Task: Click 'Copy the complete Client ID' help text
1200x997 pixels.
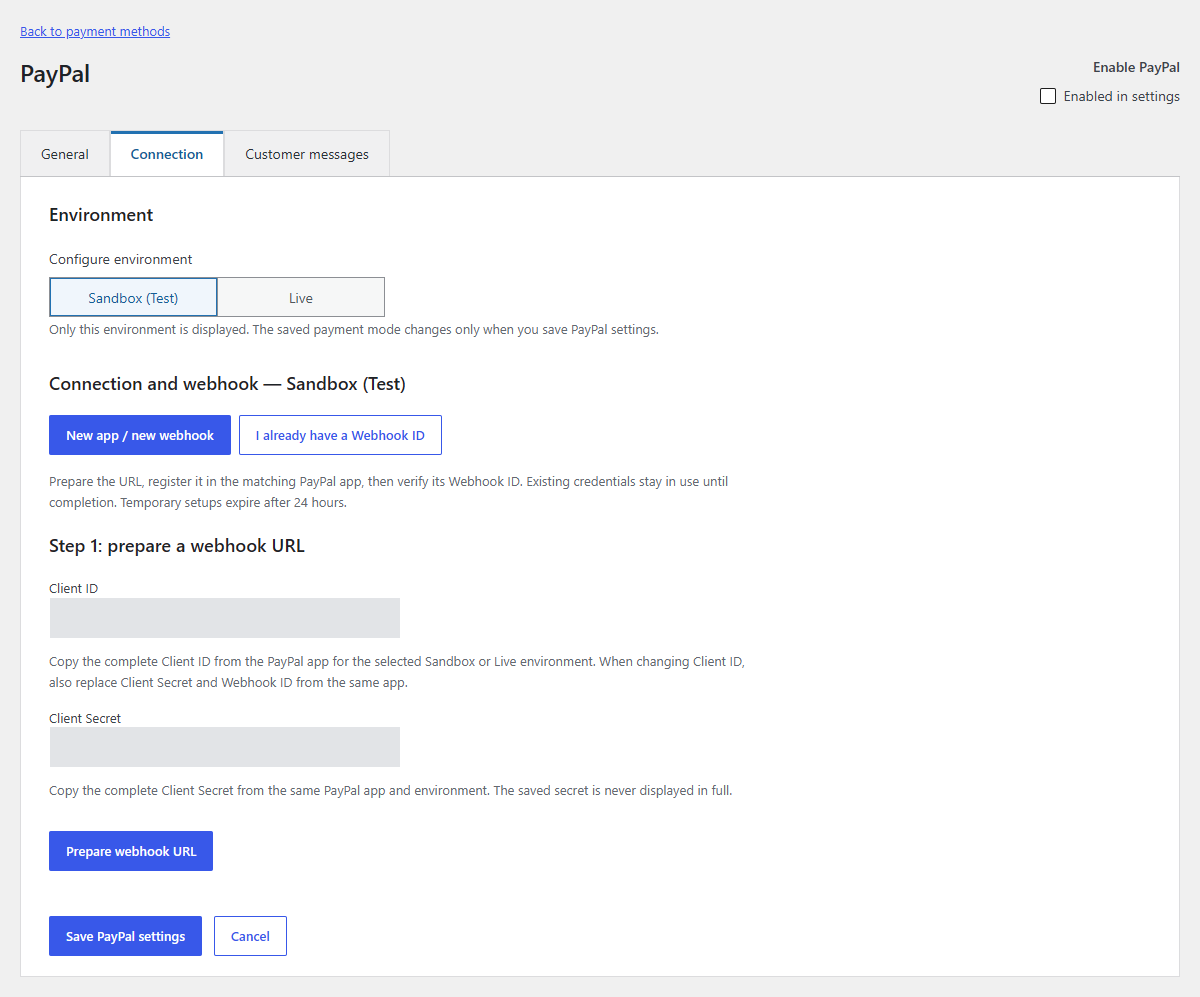Action: pos(397,672)
